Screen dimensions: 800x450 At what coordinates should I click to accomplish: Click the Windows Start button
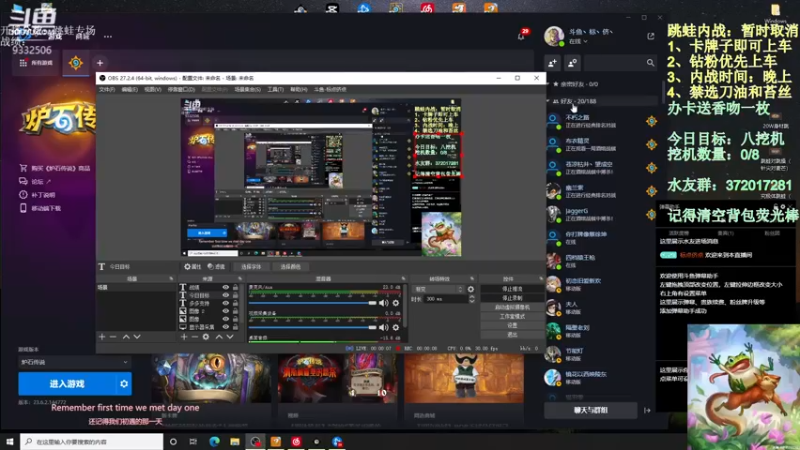[10, 441]
